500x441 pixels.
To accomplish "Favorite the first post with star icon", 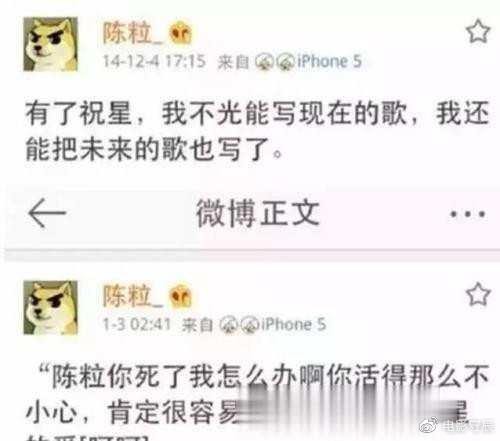I will [478, 31].
